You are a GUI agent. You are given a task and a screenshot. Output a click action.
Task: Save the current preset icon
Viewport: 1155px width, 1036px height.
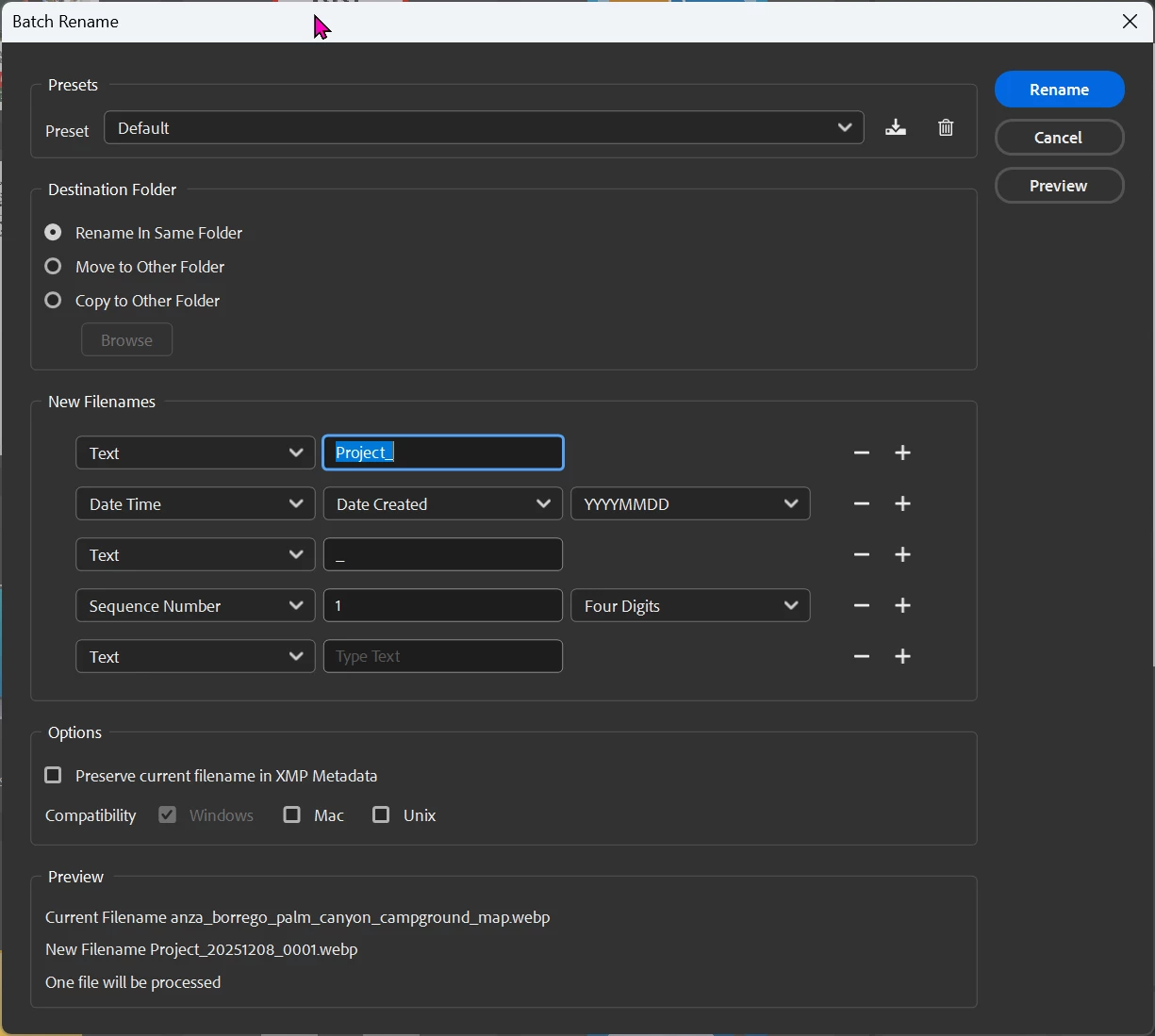click(x=896, y=128)
